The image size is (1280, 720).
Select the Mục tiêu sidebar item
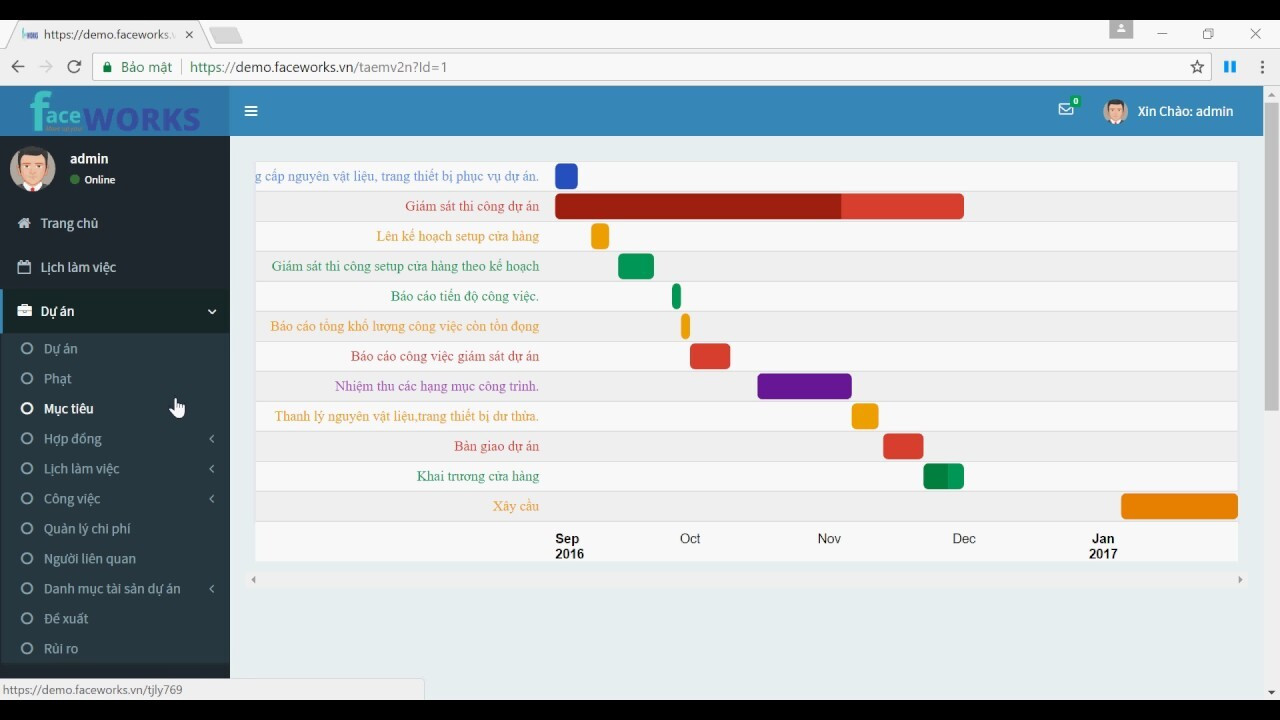[x=69, y=409]
